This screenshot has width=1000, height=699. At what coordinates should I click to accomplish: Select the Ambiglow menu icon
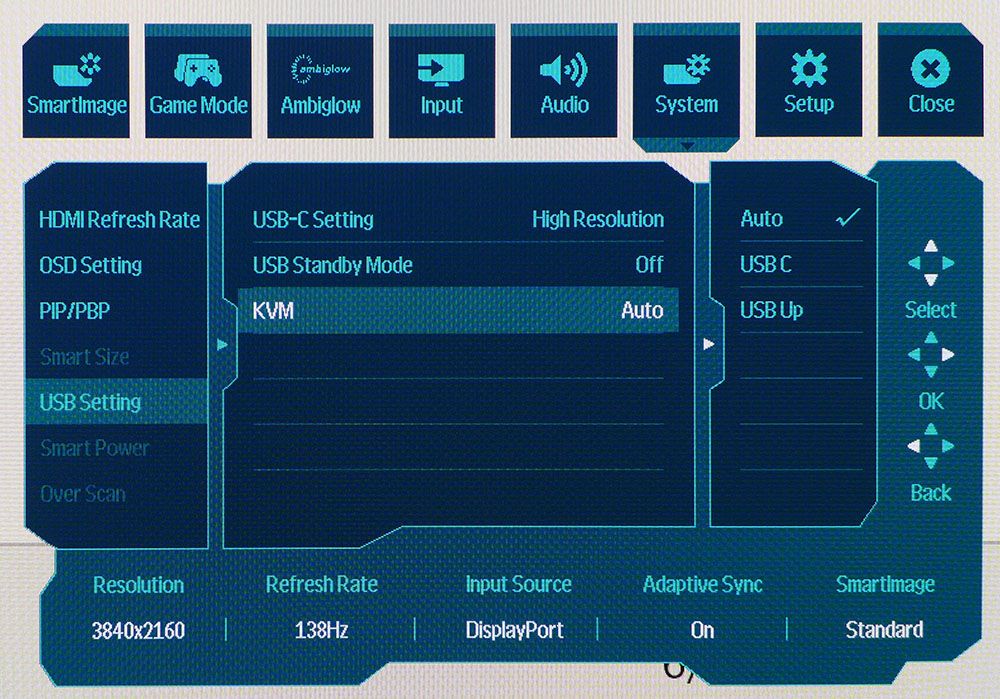[320, 69]
